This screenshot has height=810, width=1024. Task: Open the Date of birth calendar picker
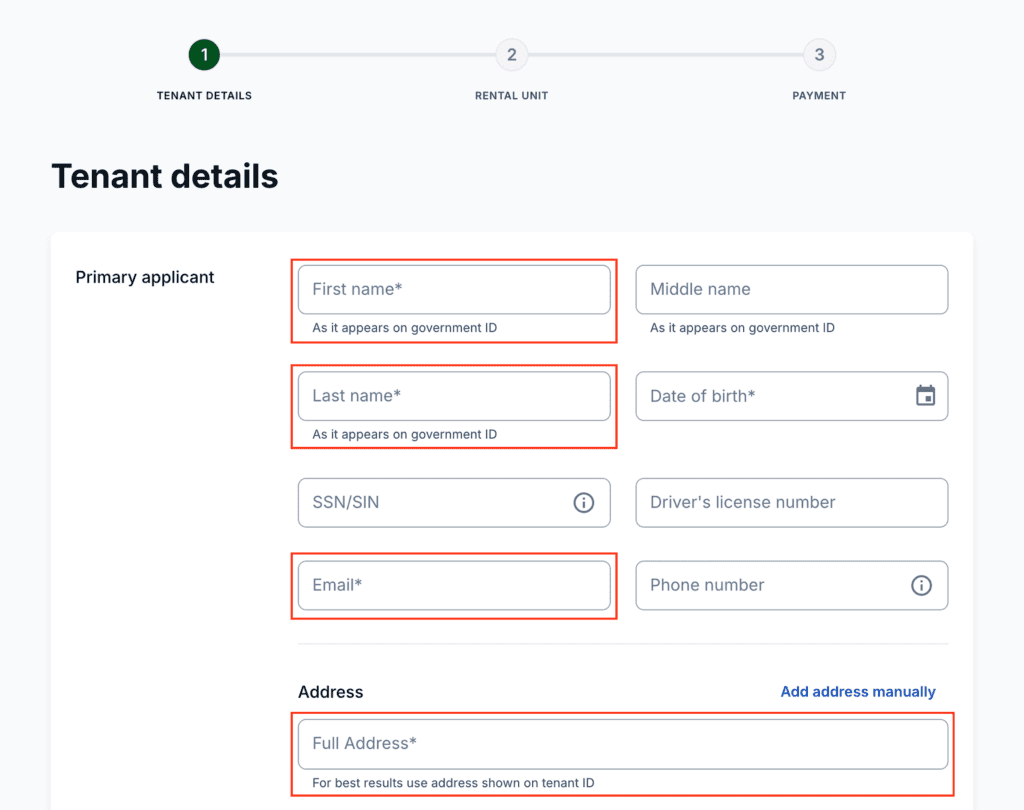tap(925, 396)
